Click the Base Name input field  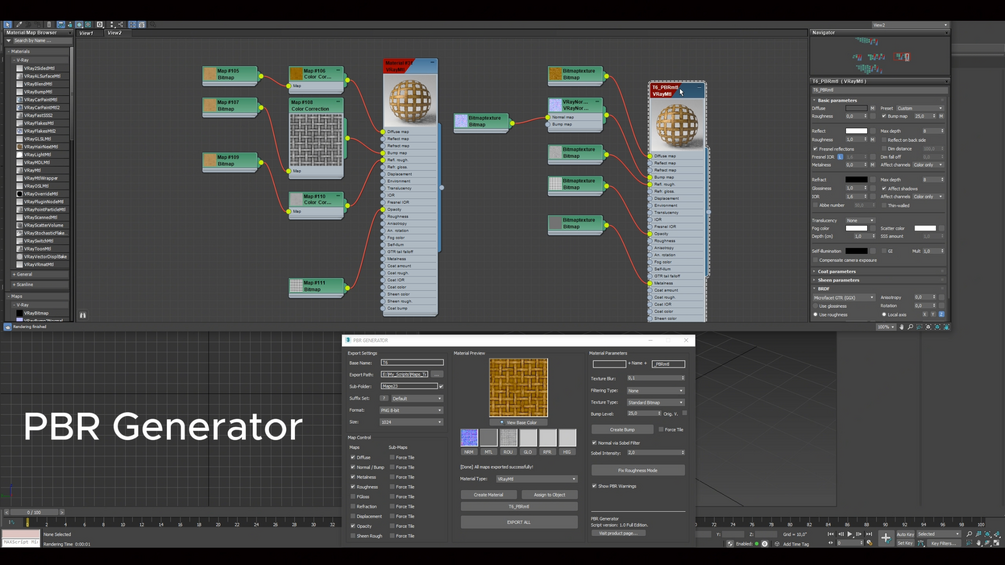[x=411, y=363]
